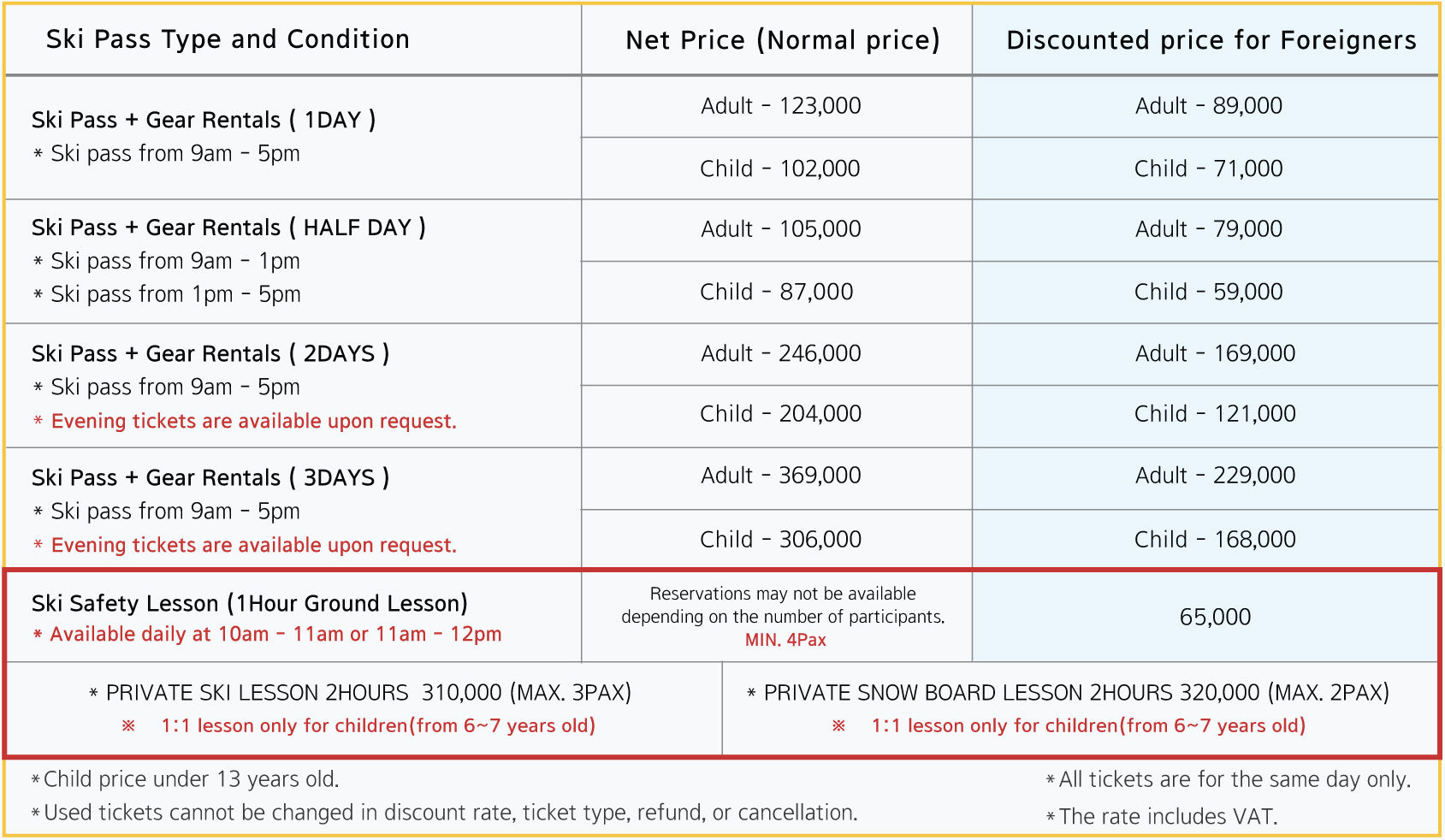This screenshot has width=1445, height=840.
Task: Click the HALF DAY adult discounted price 79,000
Action: coord(1208,229)
